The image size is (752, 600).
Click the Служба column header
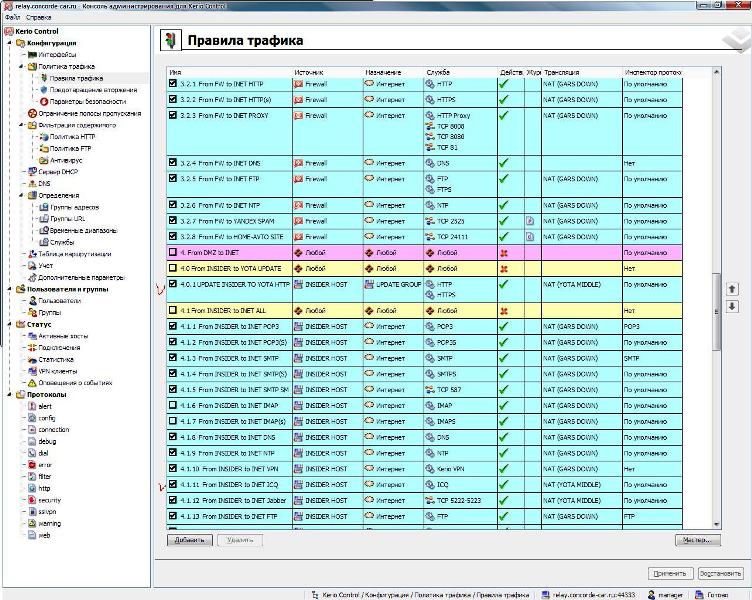pyautogui.click(x=461, y=72)
